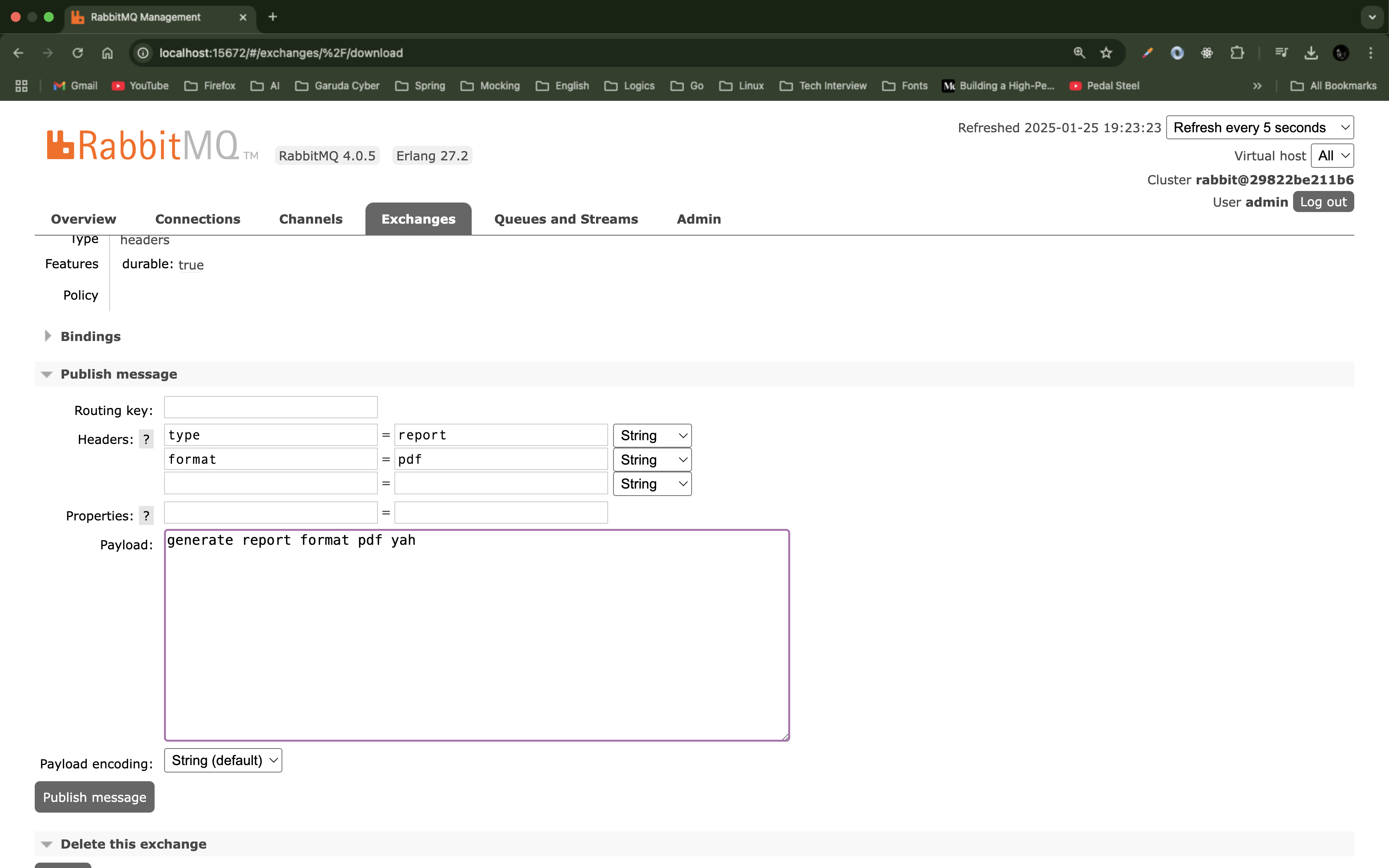Open the media control playlist icon
This screenshot has width=1389, height=868.
1281,53
